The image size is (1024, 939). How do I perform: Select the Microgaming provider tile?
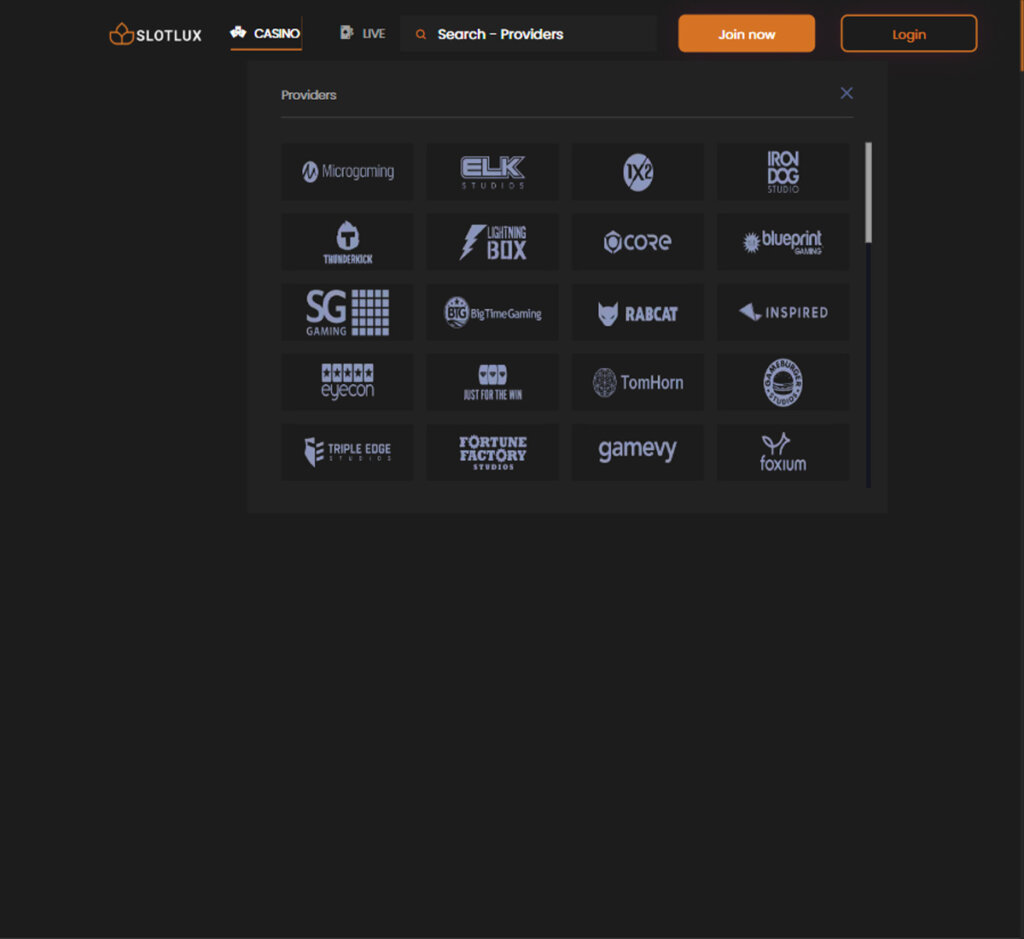click(347, 171)
